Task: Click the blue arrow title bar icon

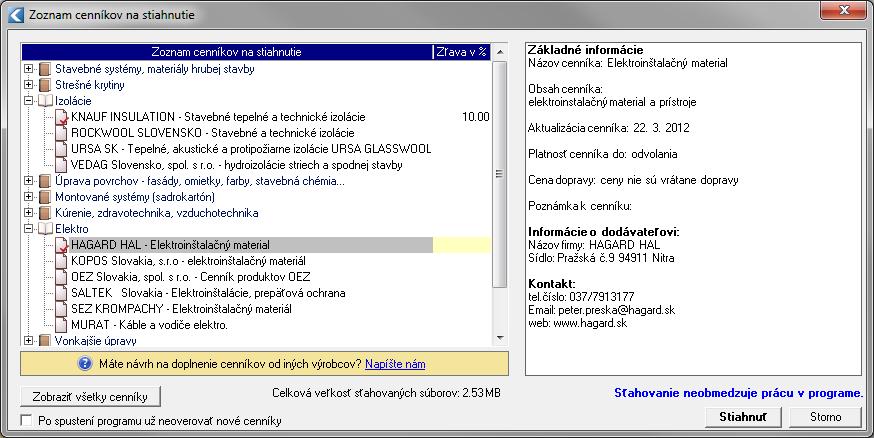Action: point(16,14)
